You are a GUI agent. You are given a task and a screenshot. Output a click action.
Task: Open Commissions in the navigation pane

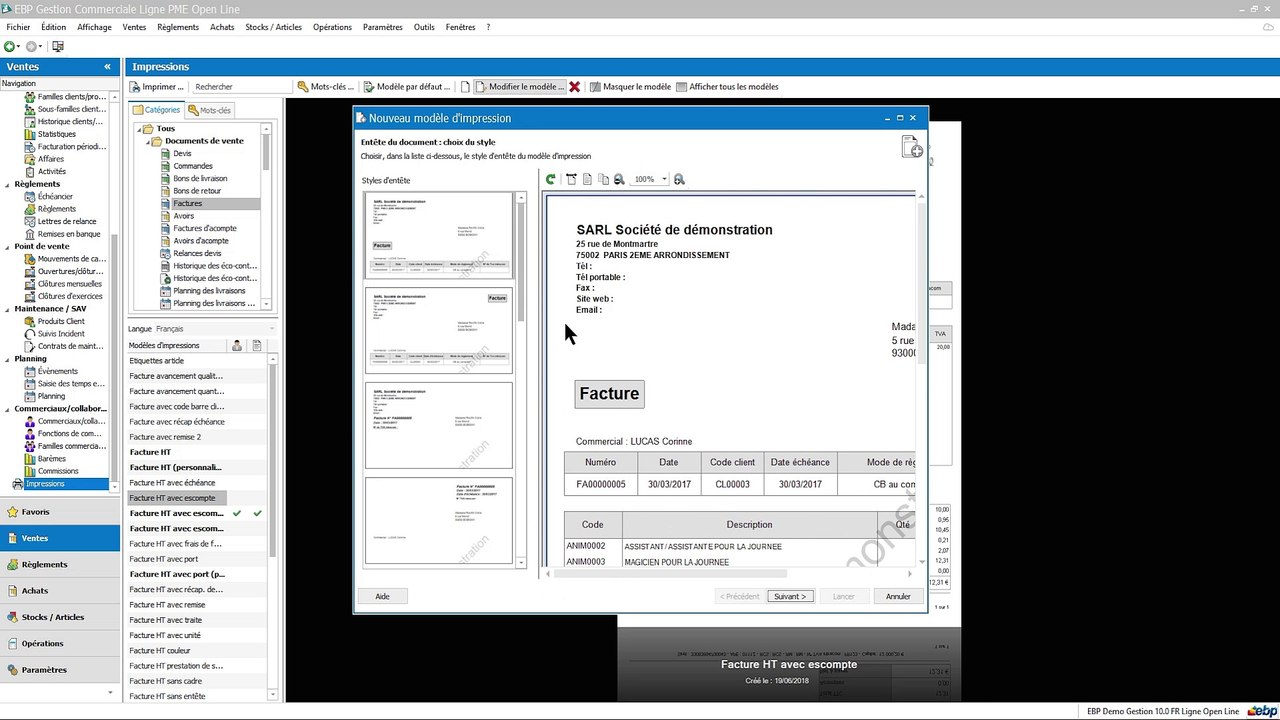tap(58, 471)
